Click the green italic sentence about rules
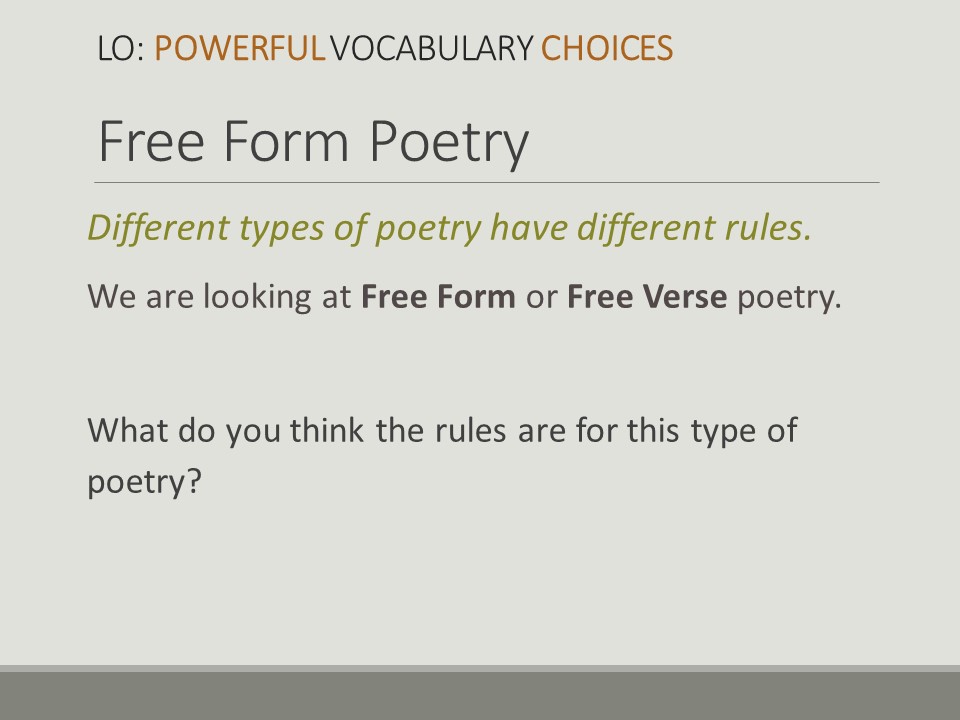 pyautogui.click(x=449, y=228)
